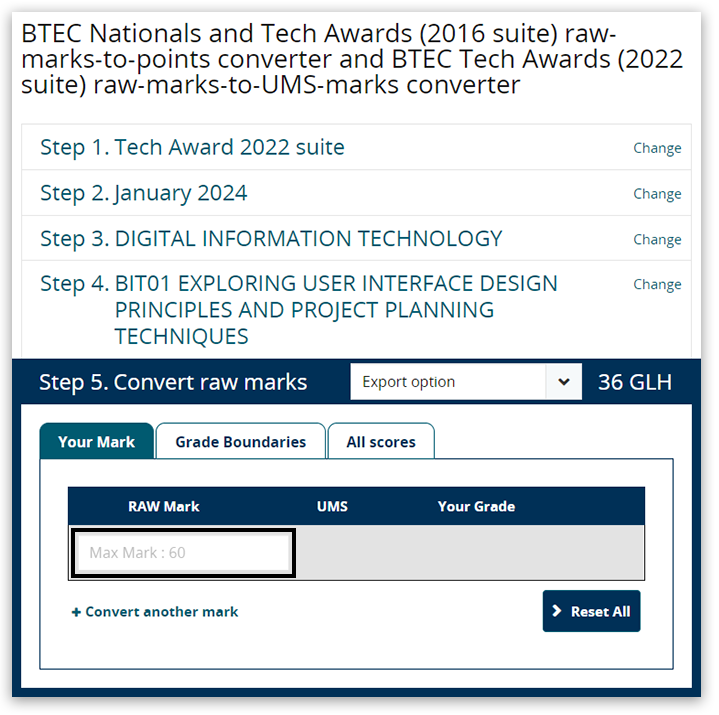
Task: Click Change link for Step 1 Tech Award
Action: tap(656, 148)
